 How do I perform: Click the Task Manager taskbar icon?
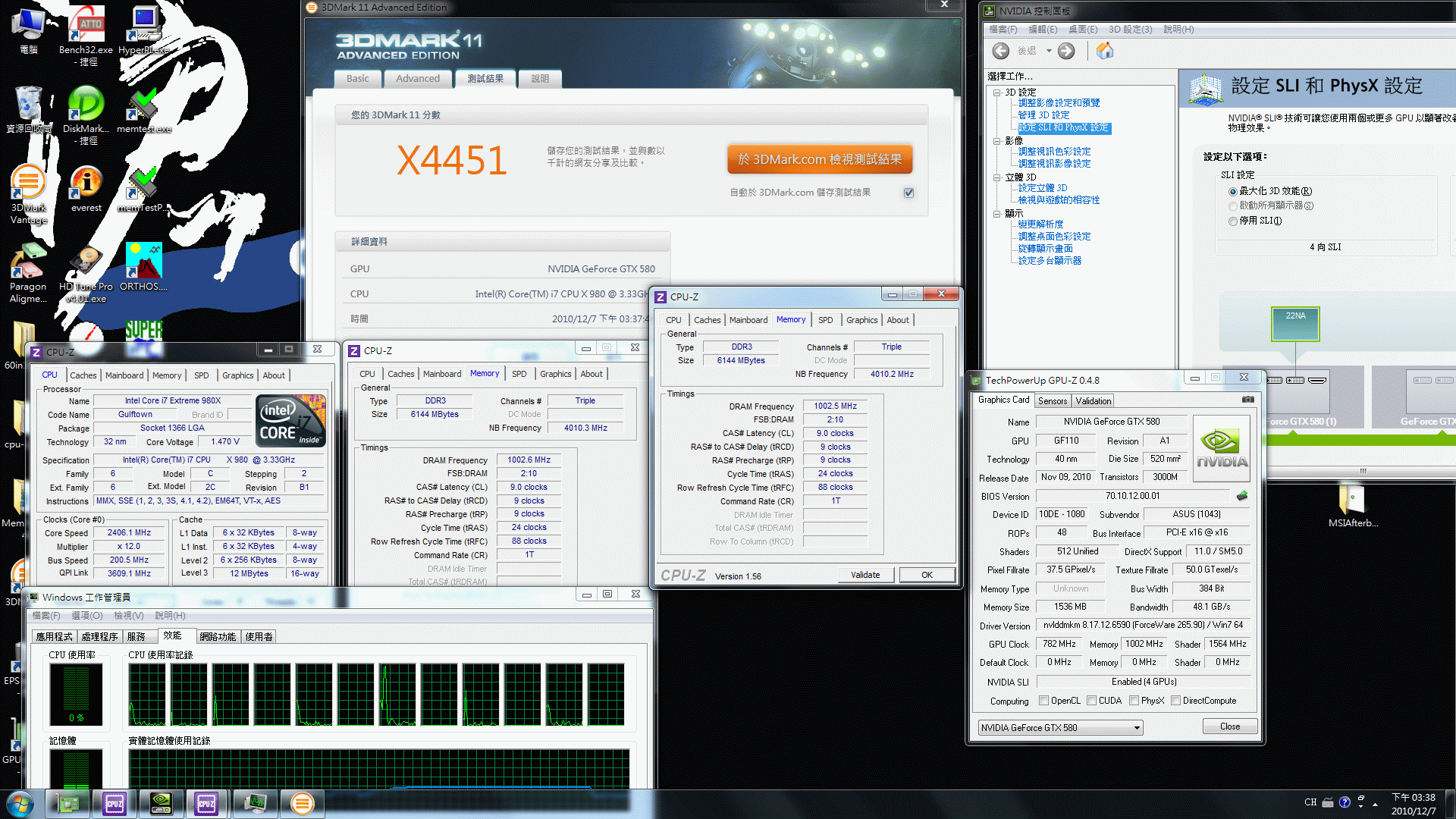point(255,803)
